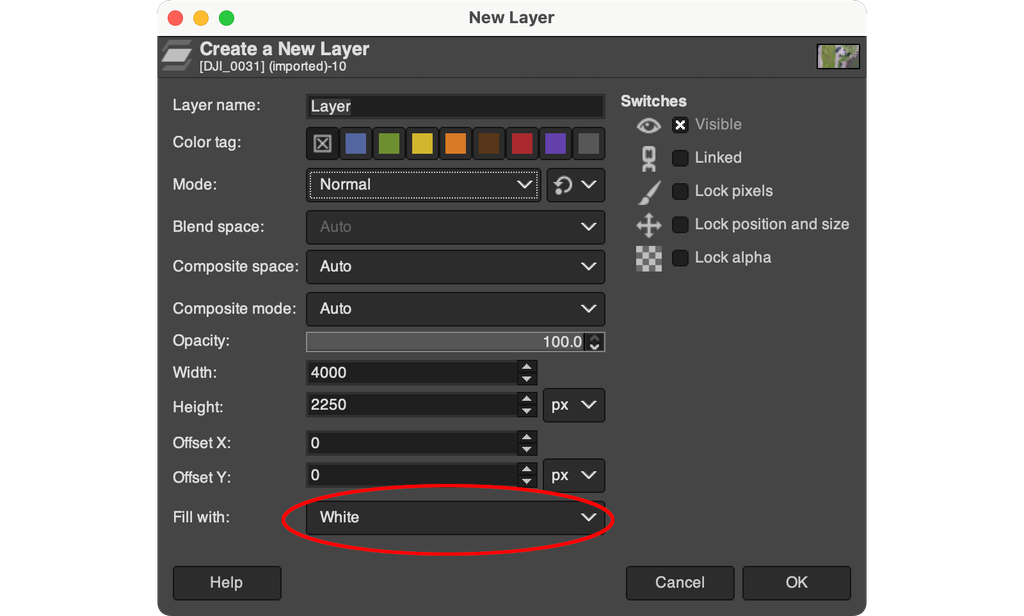Click the crosshair icon beside Lock position and size

648,224
